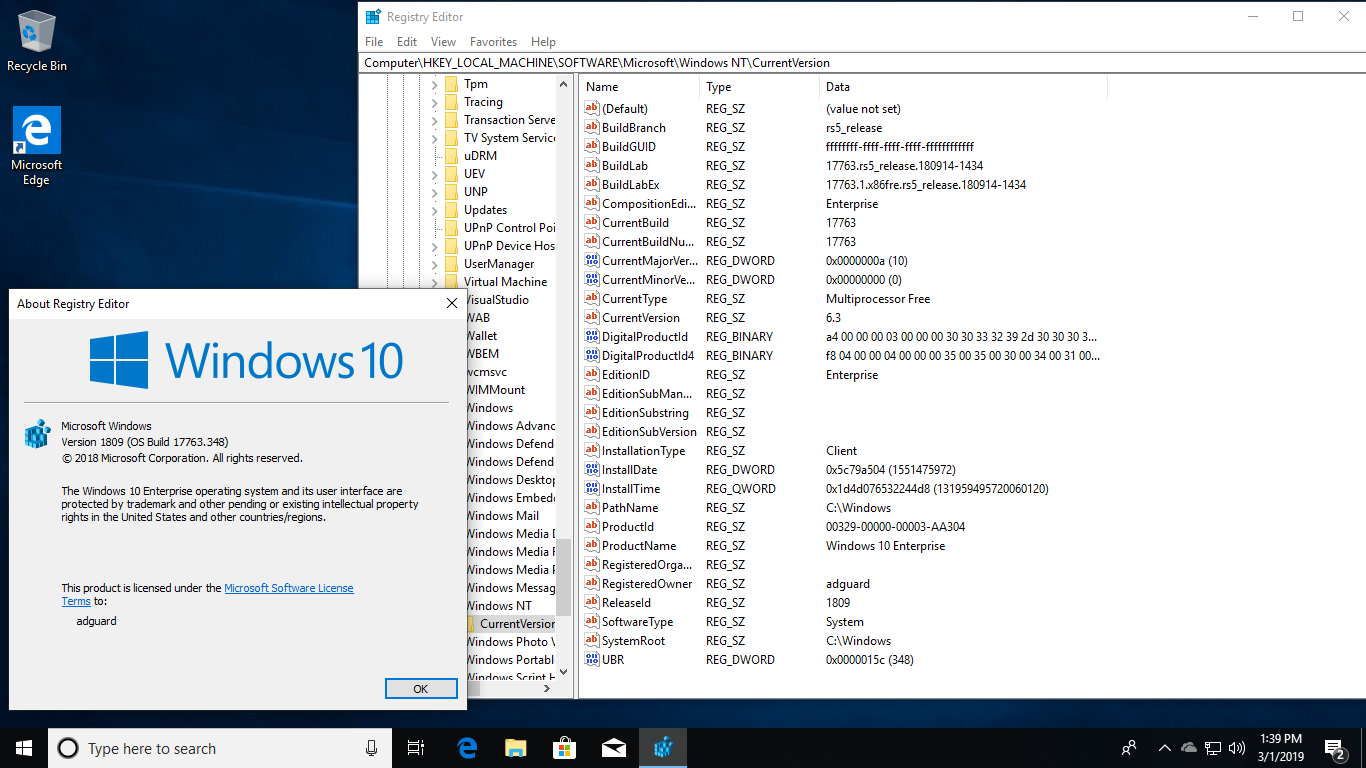Open the File menu
This screenshot has height=768, width=1366.
374,42
